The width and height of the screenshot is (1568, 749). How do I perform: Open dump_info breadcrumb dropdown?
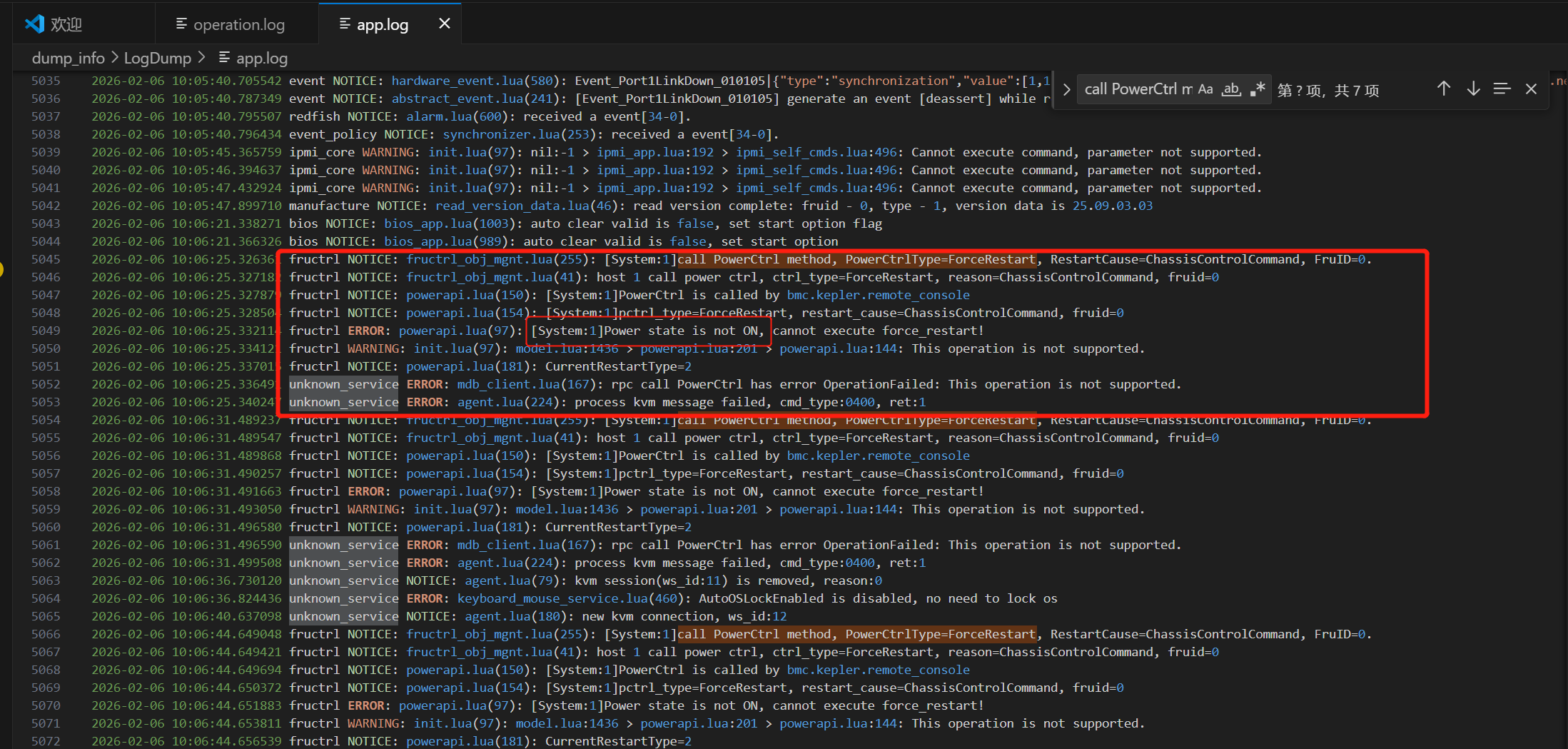[68, 58]
